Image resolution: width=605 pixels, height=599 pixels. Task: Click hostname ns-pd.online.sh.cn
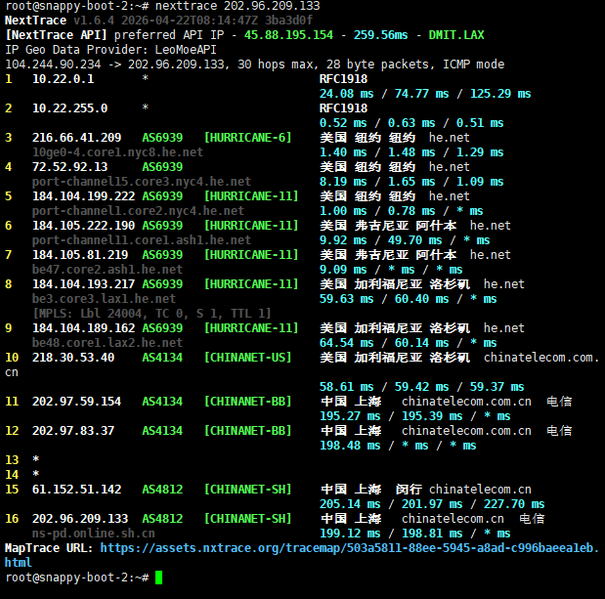(94, 534)
